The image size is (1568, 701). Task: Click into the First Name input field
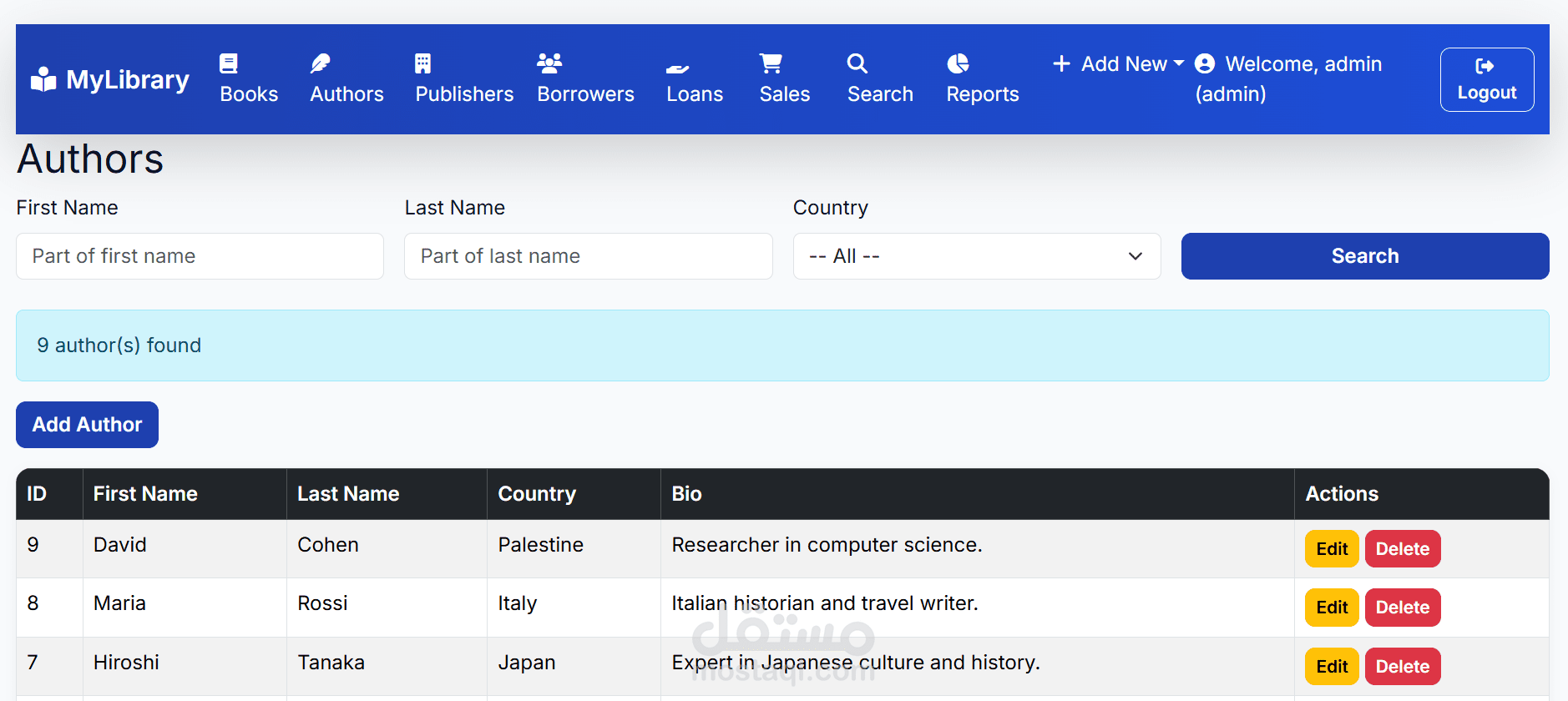coord(200,256)
